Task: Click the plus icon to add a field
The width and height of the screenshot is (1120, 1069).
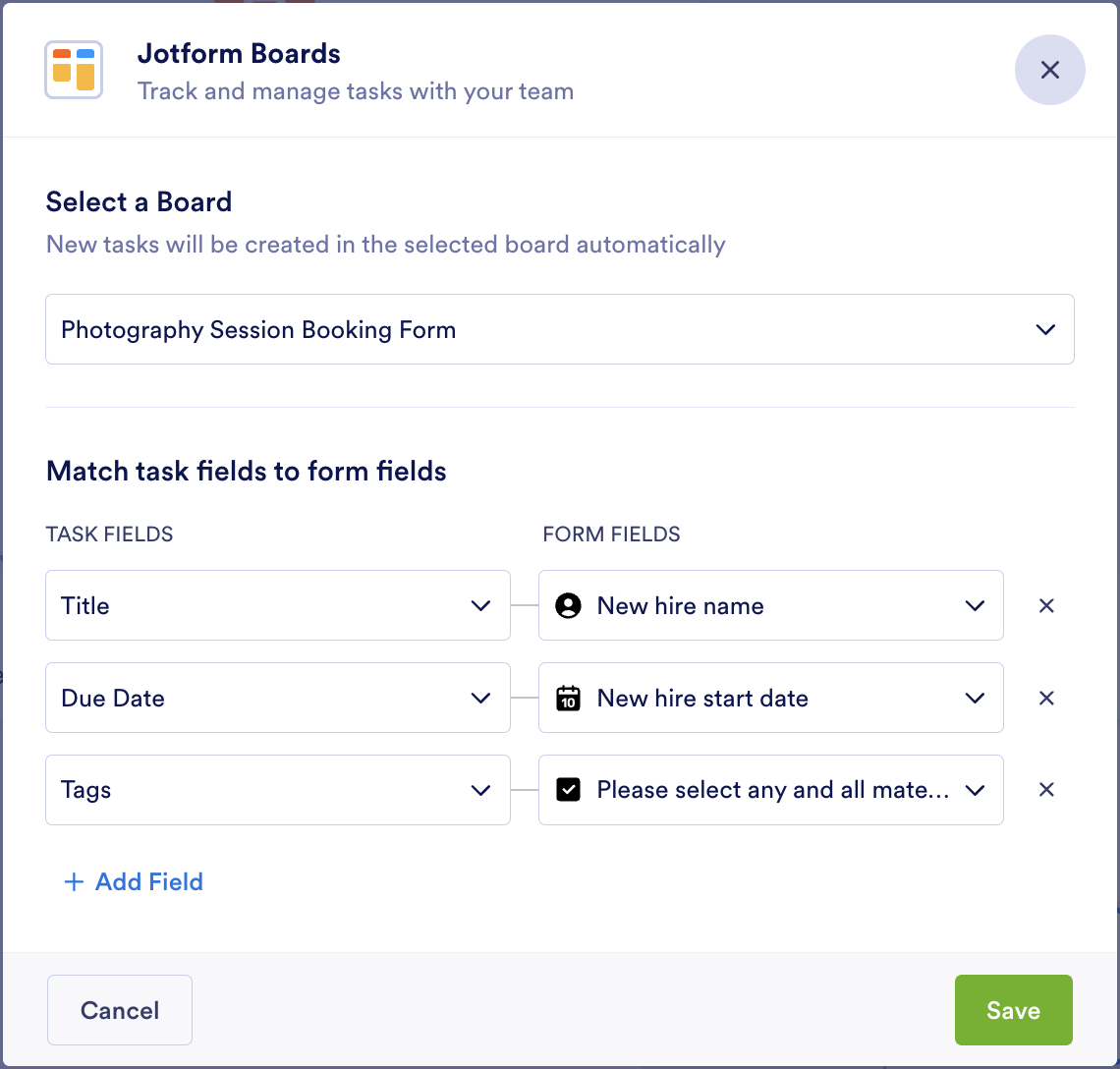Action: tap(73, 882)
